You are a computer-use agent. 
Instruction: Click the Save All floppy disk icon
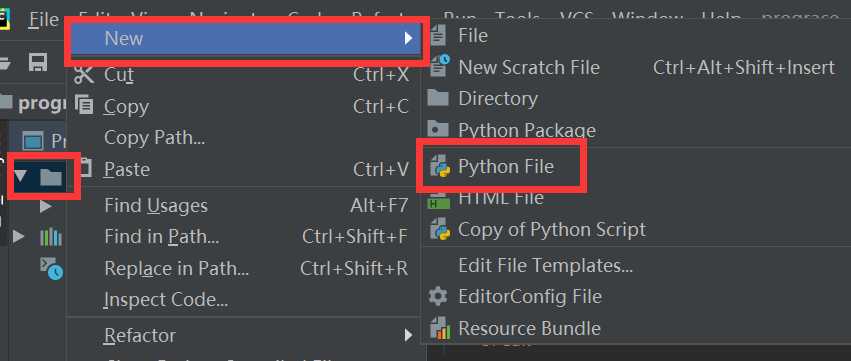click(38, 63)
